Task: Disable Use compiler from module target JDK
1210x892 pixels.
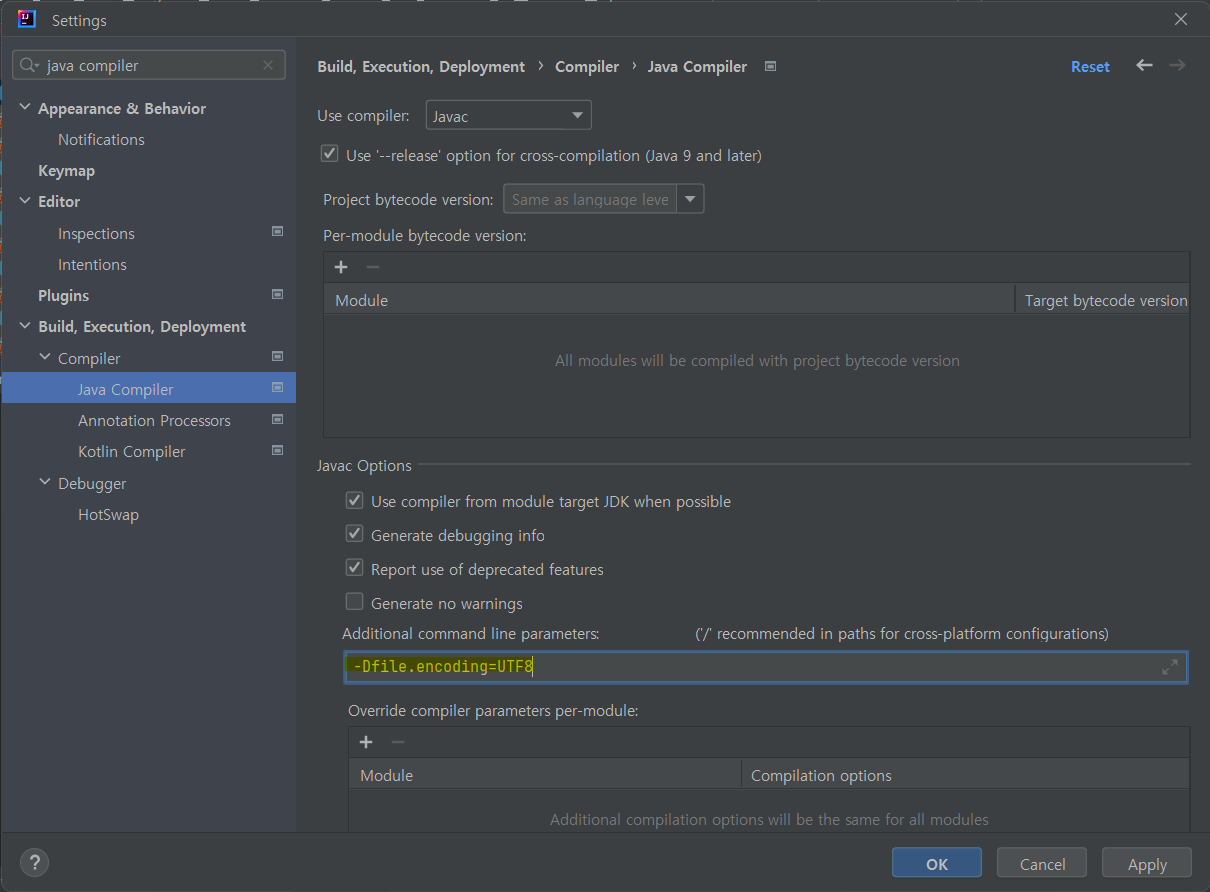Action: pyautogui.click(x=354, y=501)
